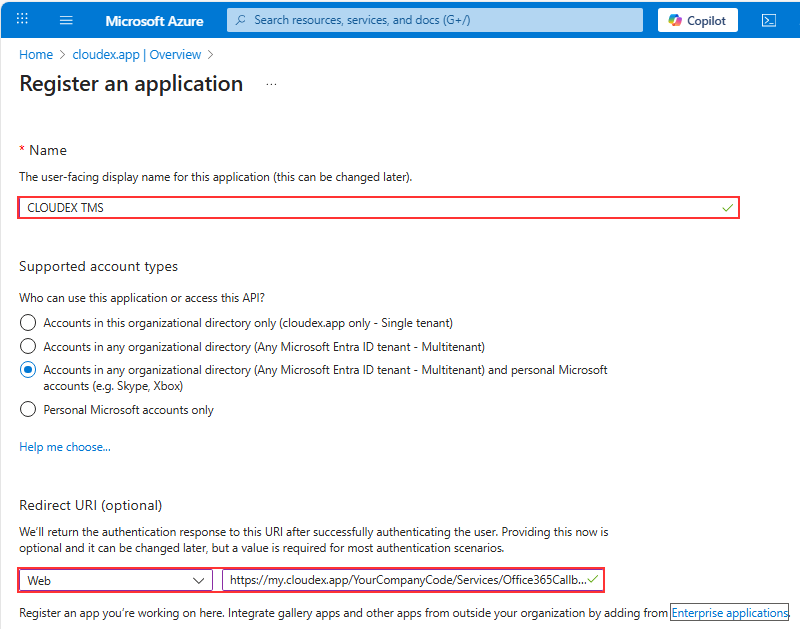The height and width of the screenshot is (629, 800).
Task: Open the Azure apps grid launcher
Action: coord(23,20)
